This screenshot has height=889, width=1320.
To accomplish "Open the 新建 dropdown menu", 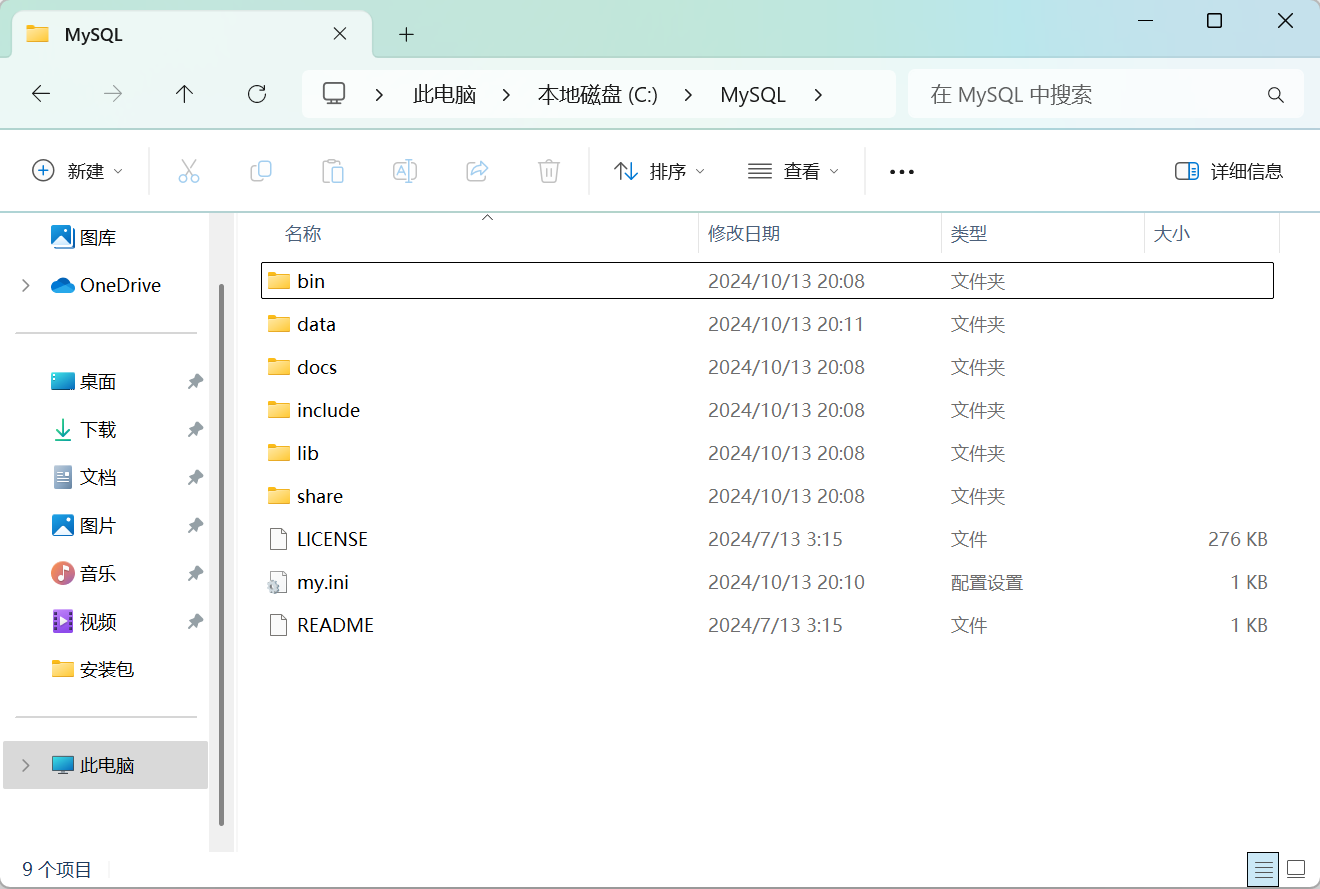I will coord(78,171).
